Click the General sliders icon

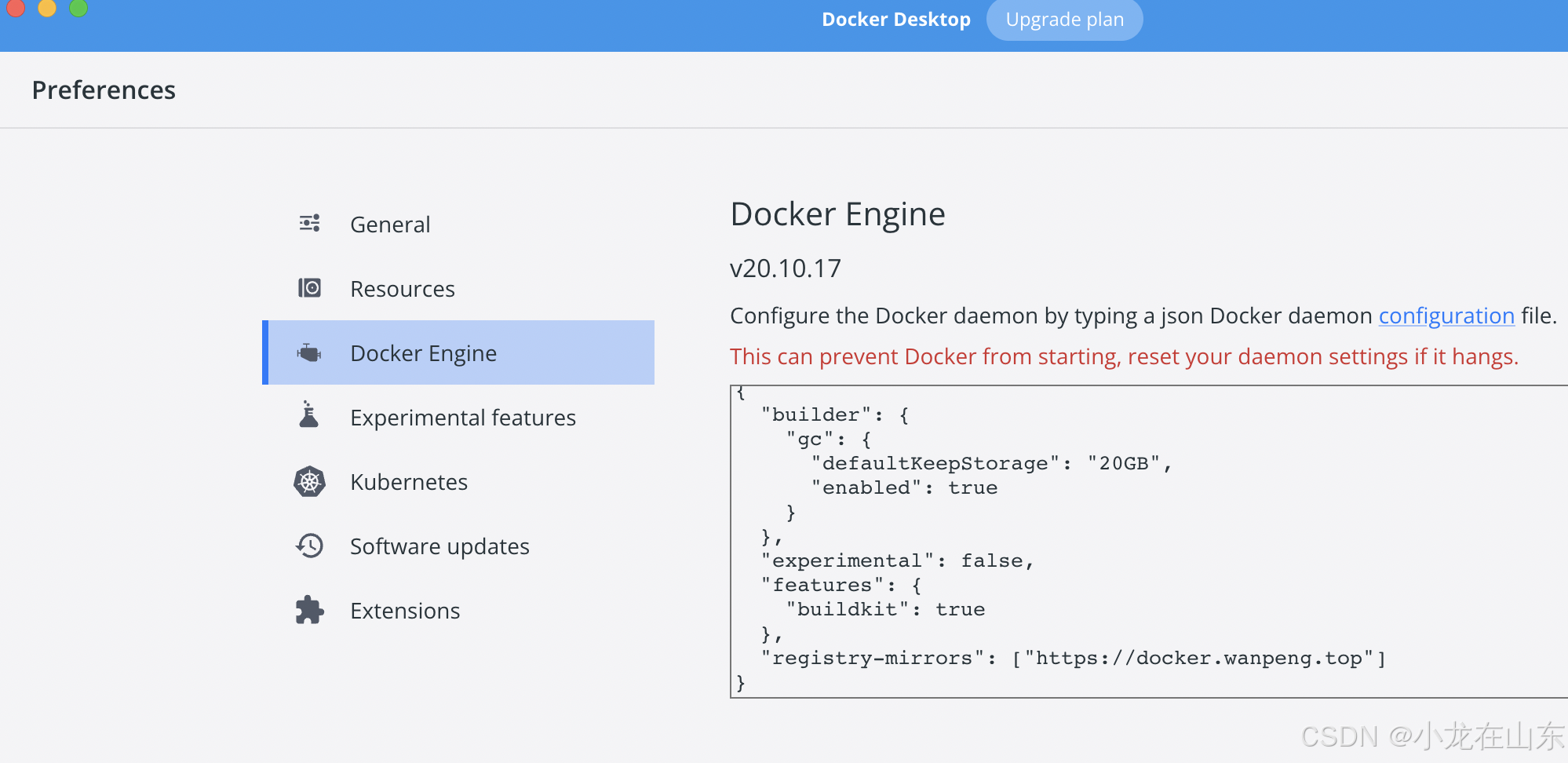pyautogui.click(x=310, y=224)
